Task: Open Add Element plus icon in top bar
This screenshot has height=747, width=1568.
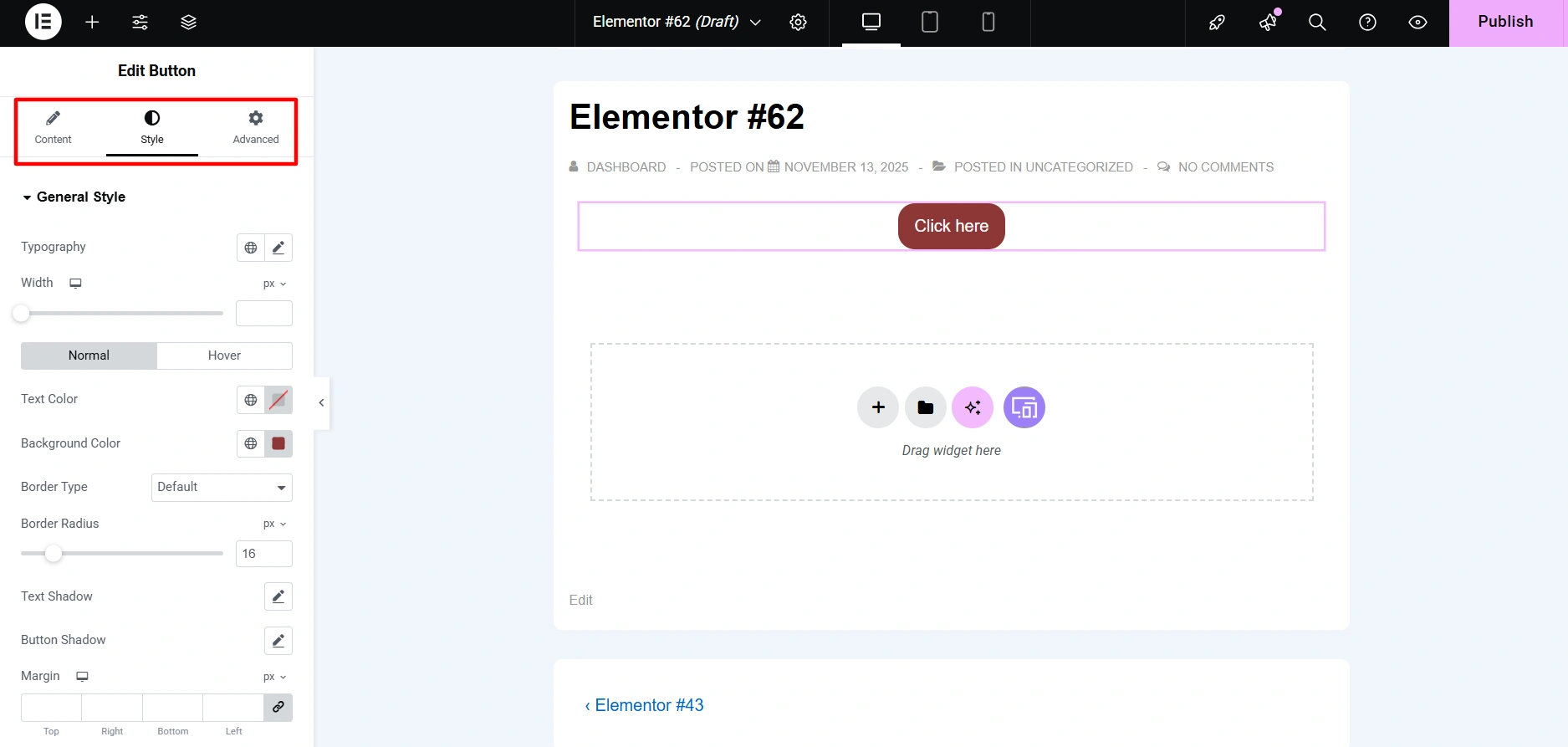Action: [92, 23]
